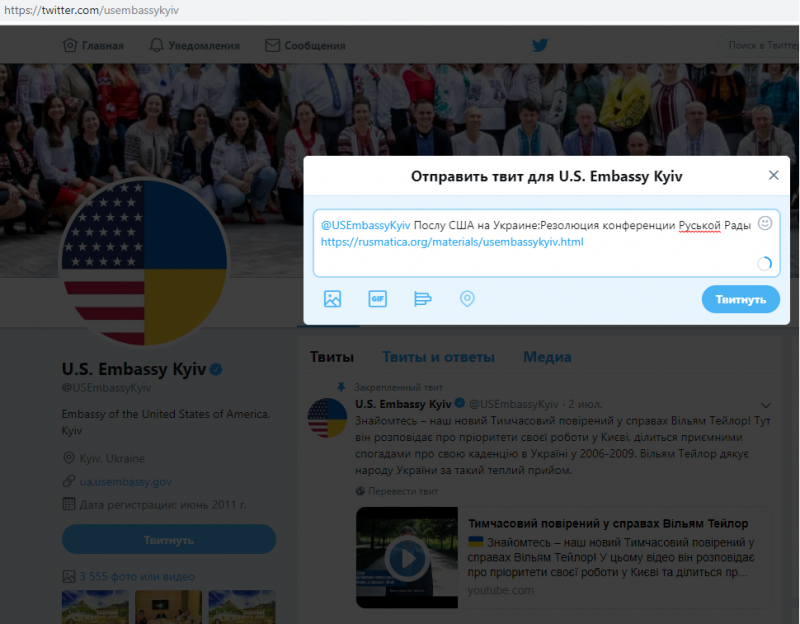
Task: Send tweet with dialog Твитнуть button
Action: (x=740, y=299)
